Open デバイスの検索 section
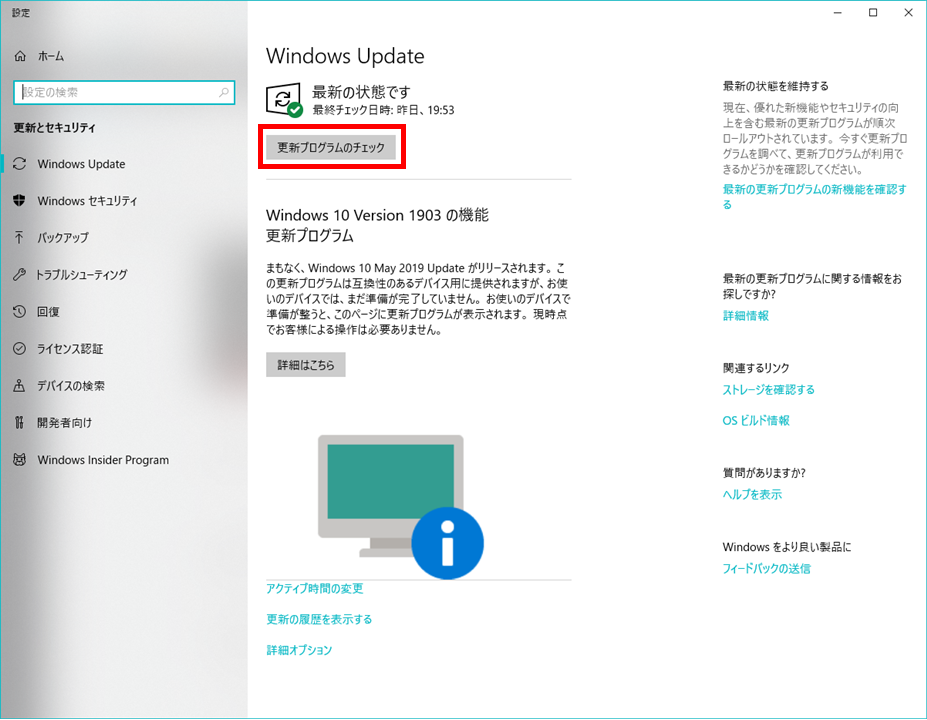 [x=70, y=385]
